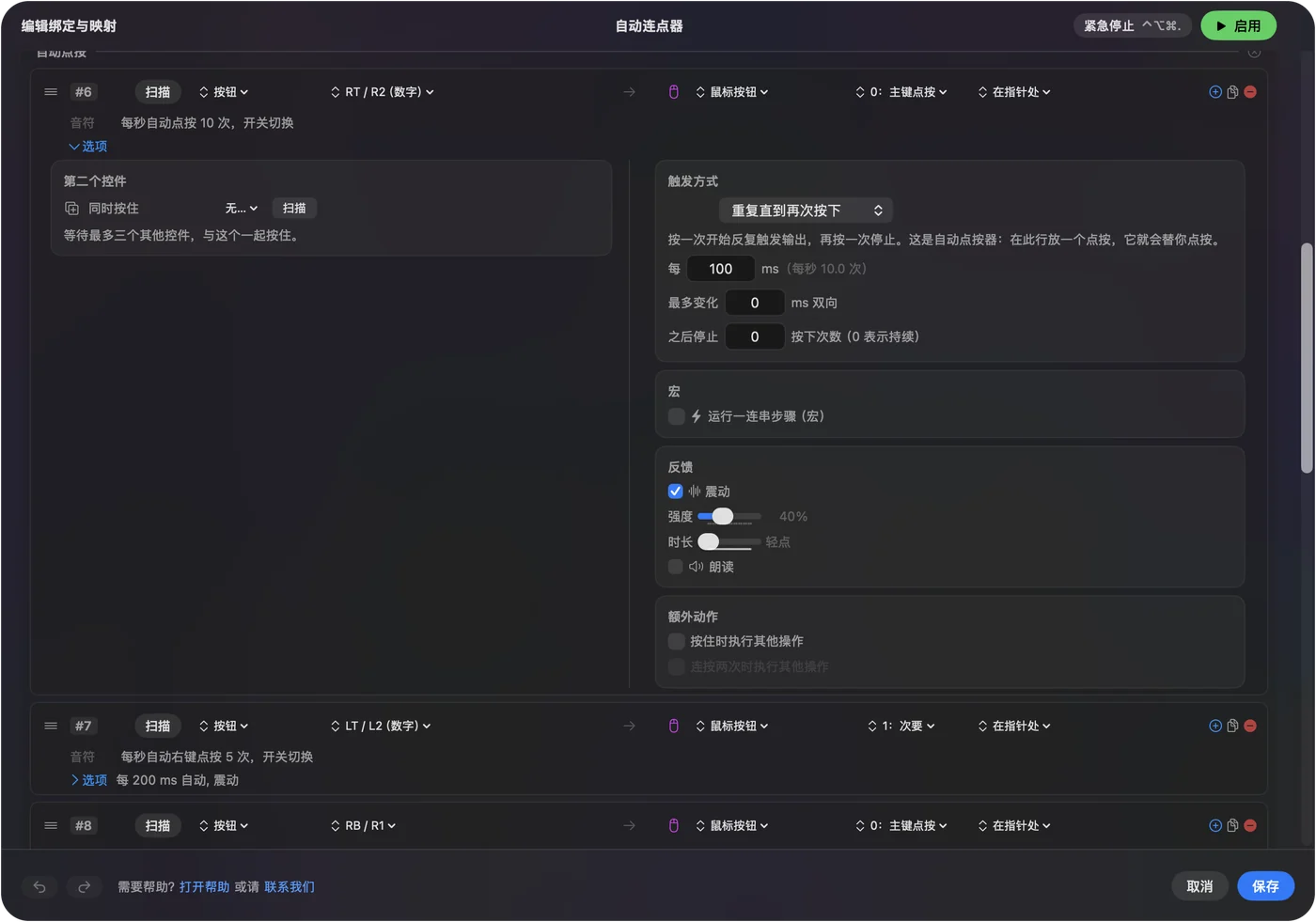
Task: Click the 扫描 button in 第二个控件
Action: pos(294,209)
